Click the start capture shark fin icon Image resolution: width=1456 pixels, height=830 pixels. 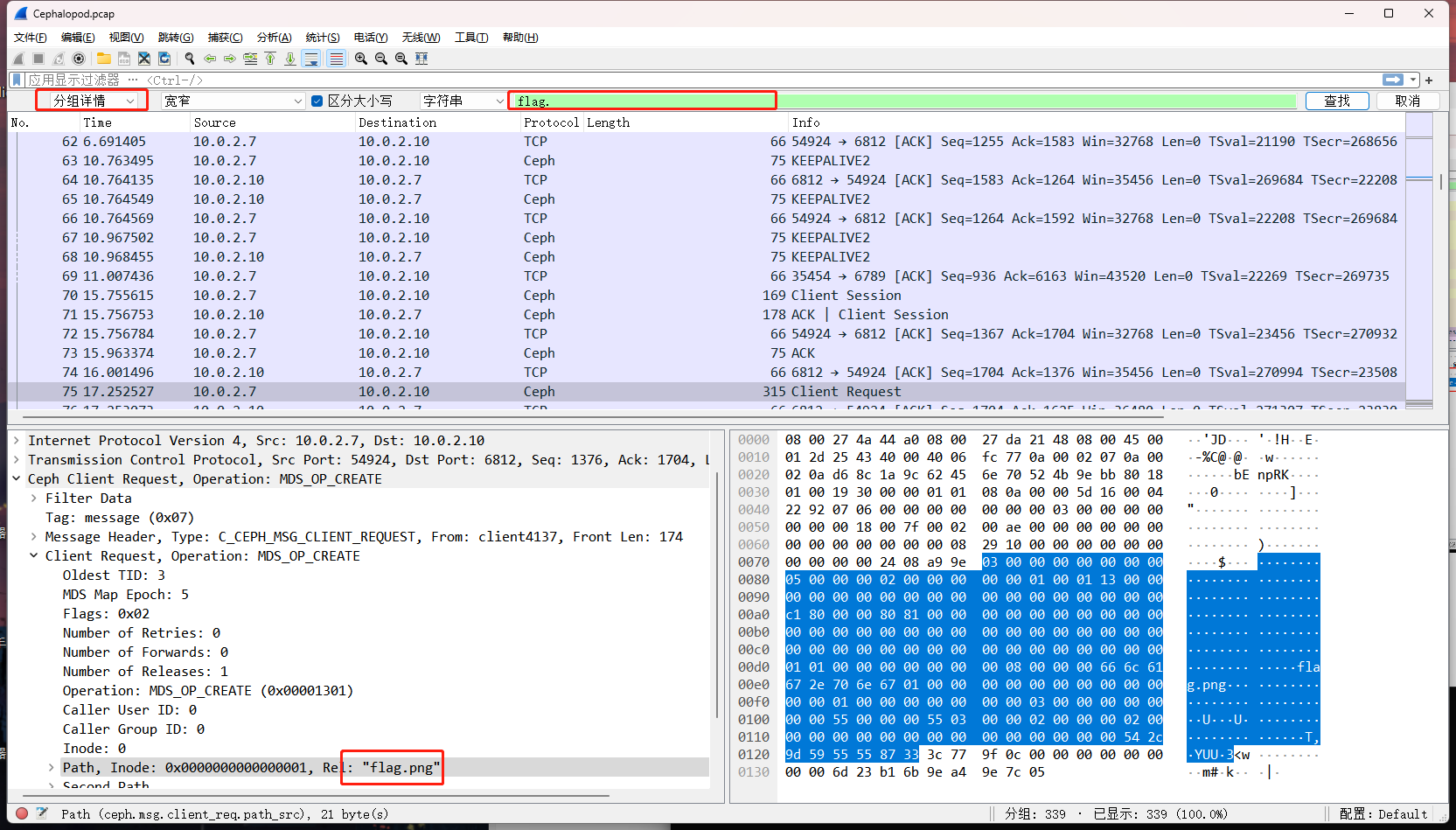(x=18, y=59)
